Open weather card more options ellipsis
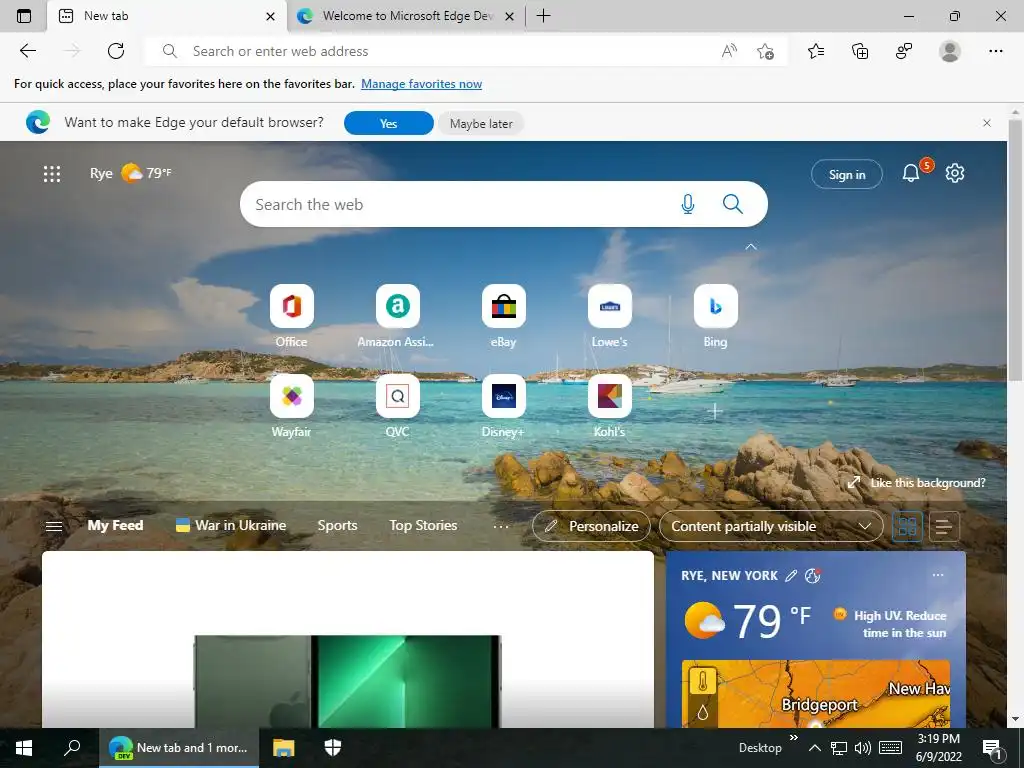Image resolution: width=1024 pixels, height=768 pixels. (x=938, y=575)
